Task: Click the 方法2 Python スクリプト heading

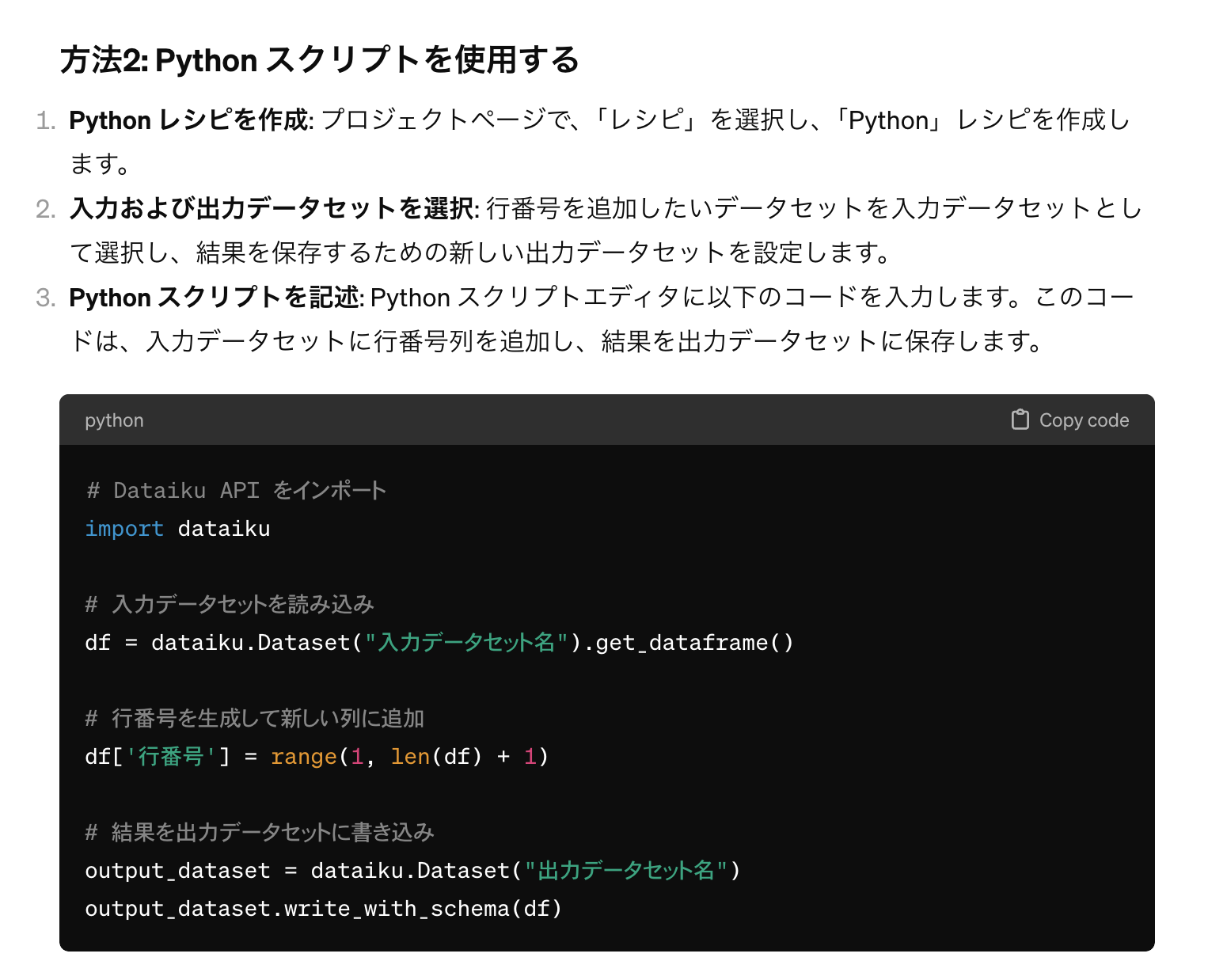Action: (320, 60)
